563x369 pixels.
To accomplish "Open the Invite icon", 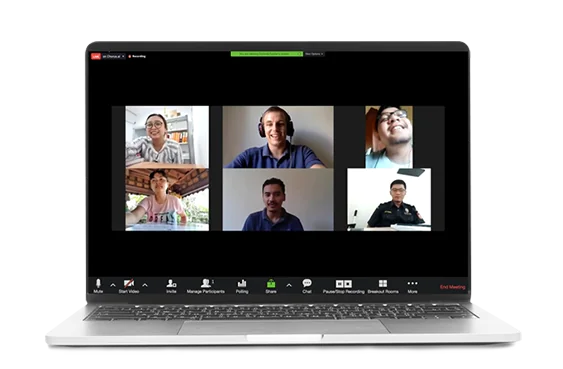I will coord(171,286).
